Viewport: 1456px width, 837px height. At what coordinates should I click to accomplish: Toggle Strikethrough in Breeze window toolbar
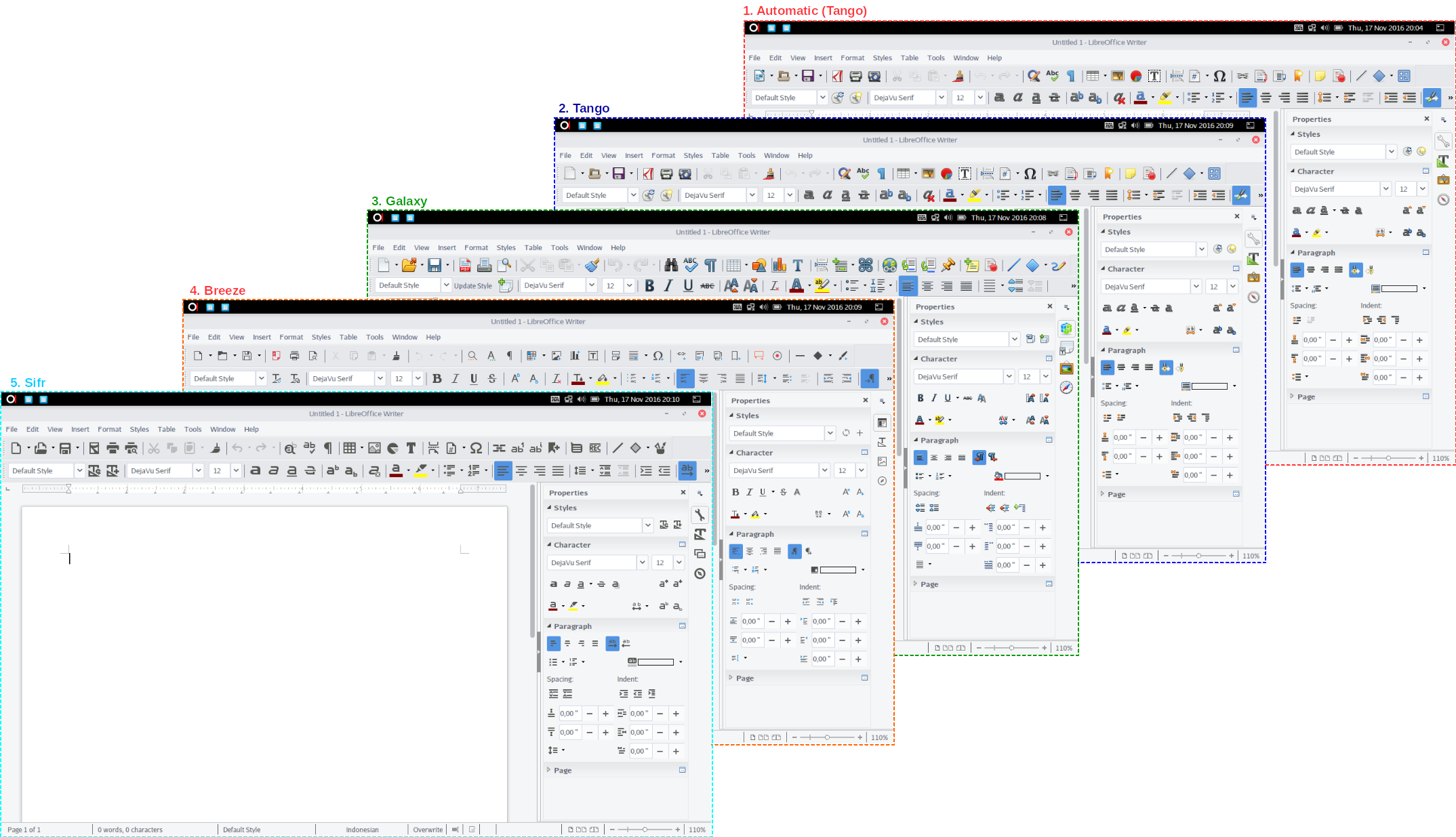click(x=492, y=379)
